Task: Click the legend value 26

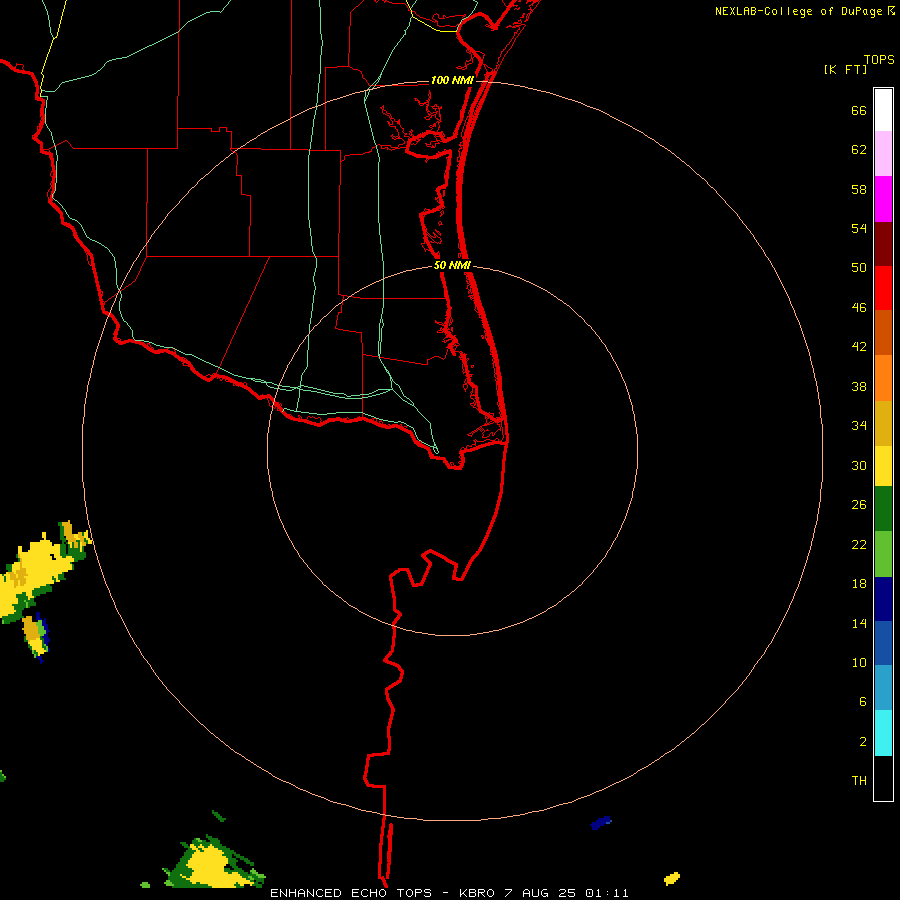Action: (859, 505)
